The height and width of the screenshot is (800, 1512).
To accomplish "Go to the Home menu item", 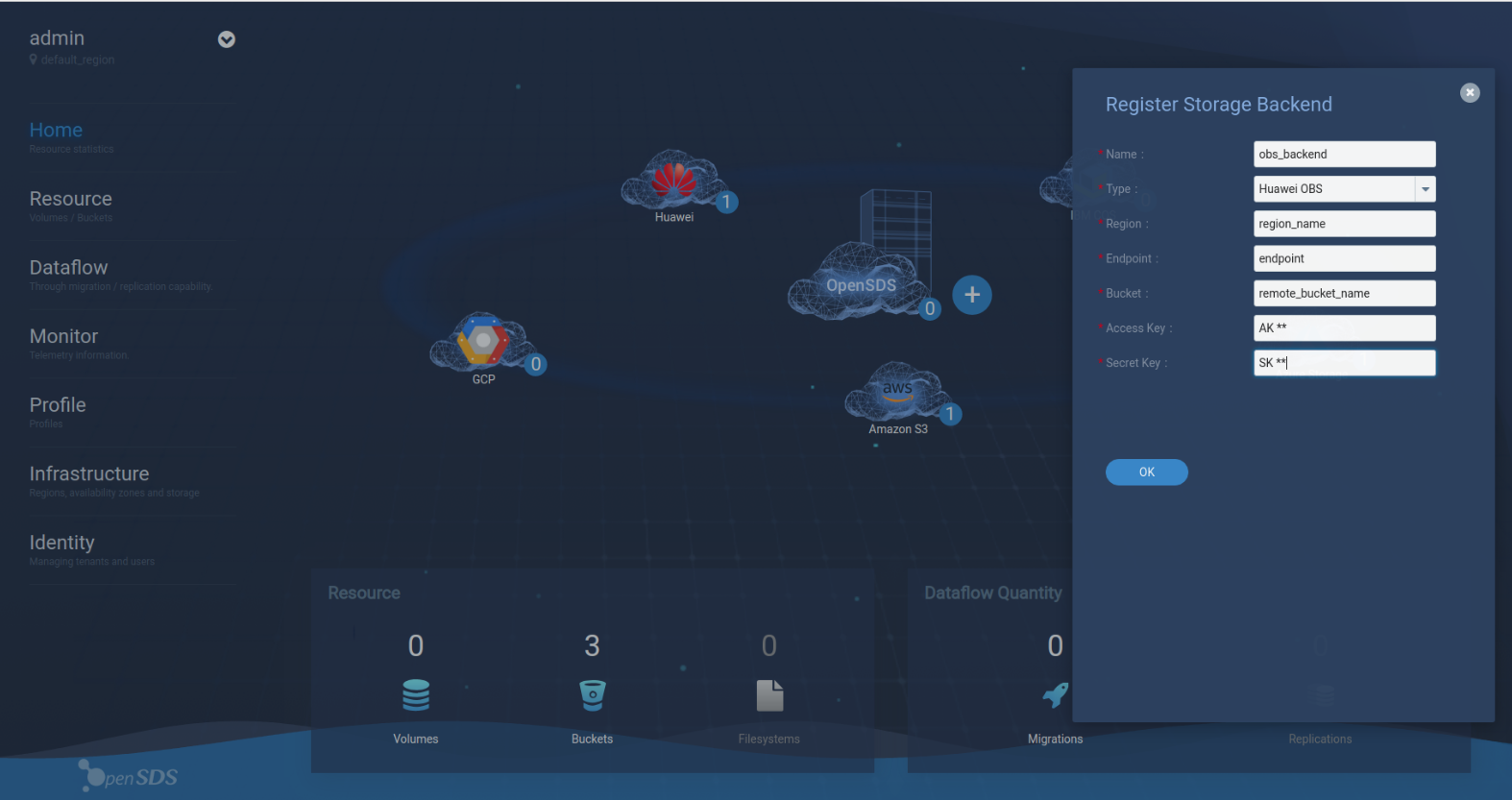I will click(x=56, y=130).
